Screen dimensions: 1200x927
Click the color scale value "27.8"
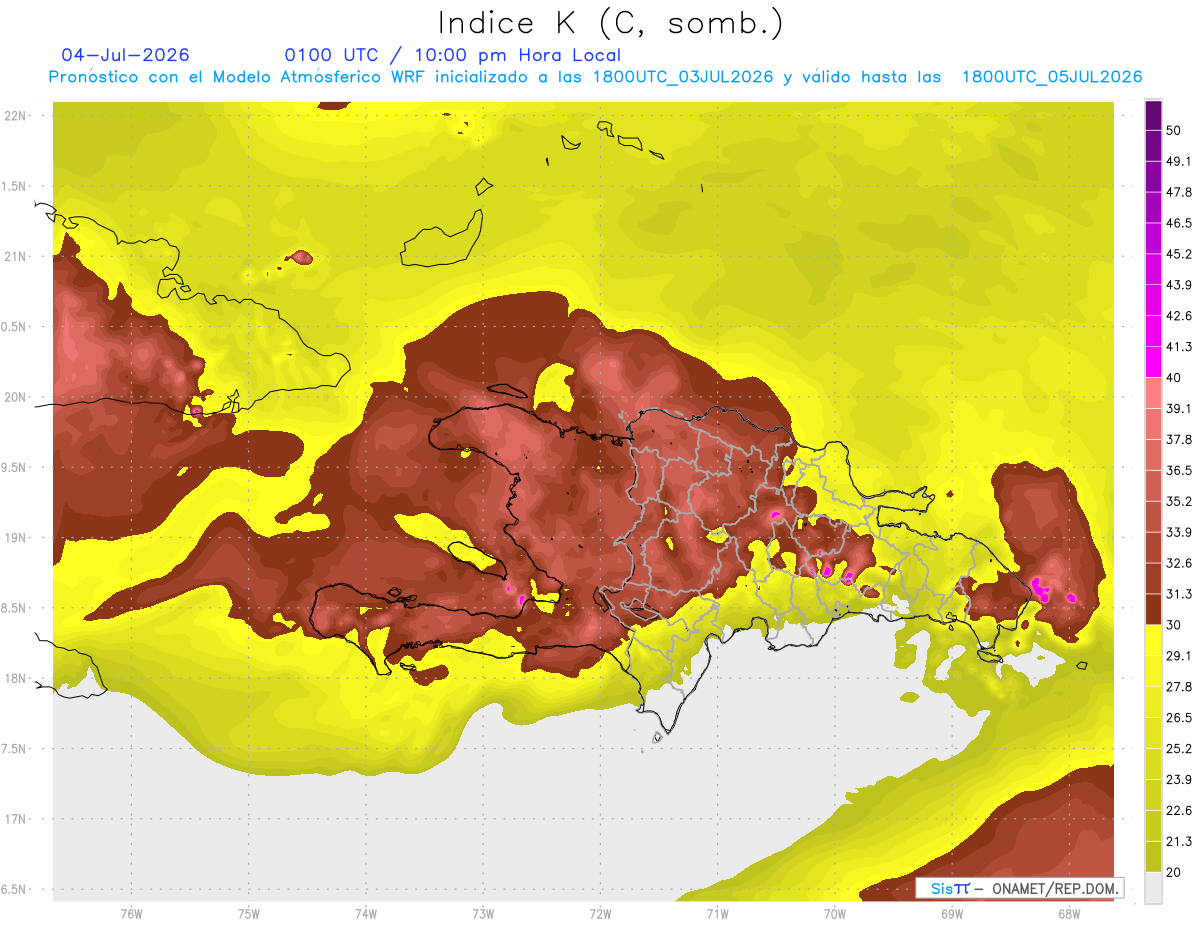pos(1179,687)
